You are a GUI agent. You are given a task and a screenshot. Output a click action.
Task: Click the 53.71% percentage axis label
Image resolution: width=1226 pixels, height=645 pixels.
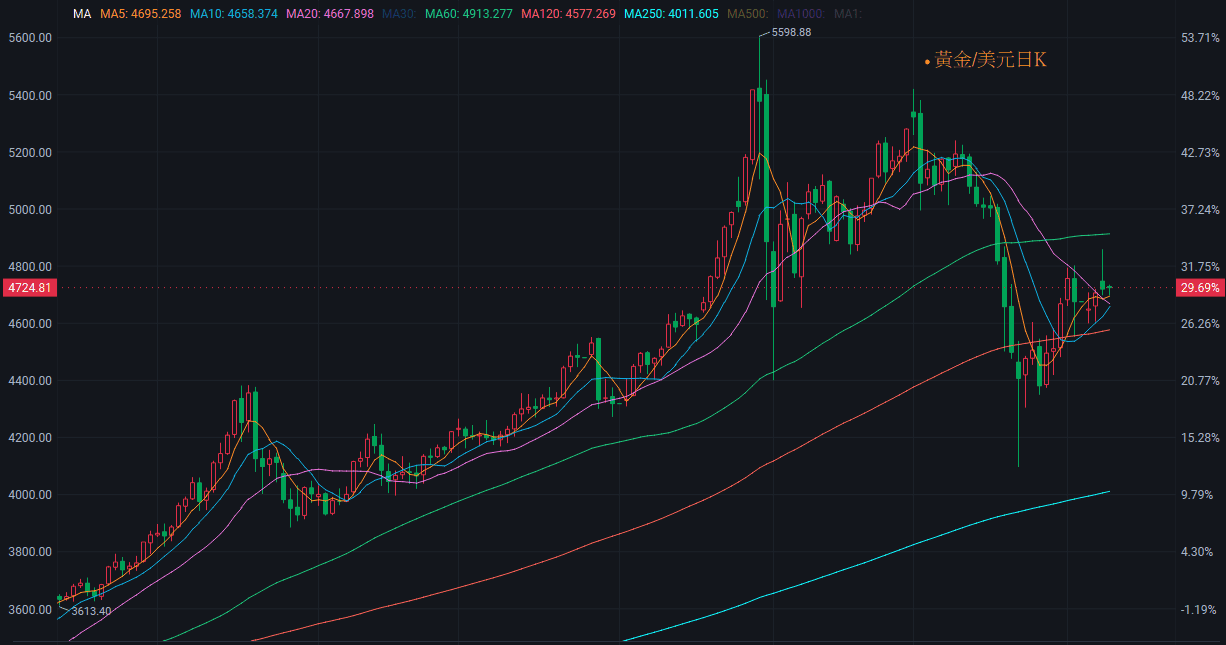point(1201,38)
